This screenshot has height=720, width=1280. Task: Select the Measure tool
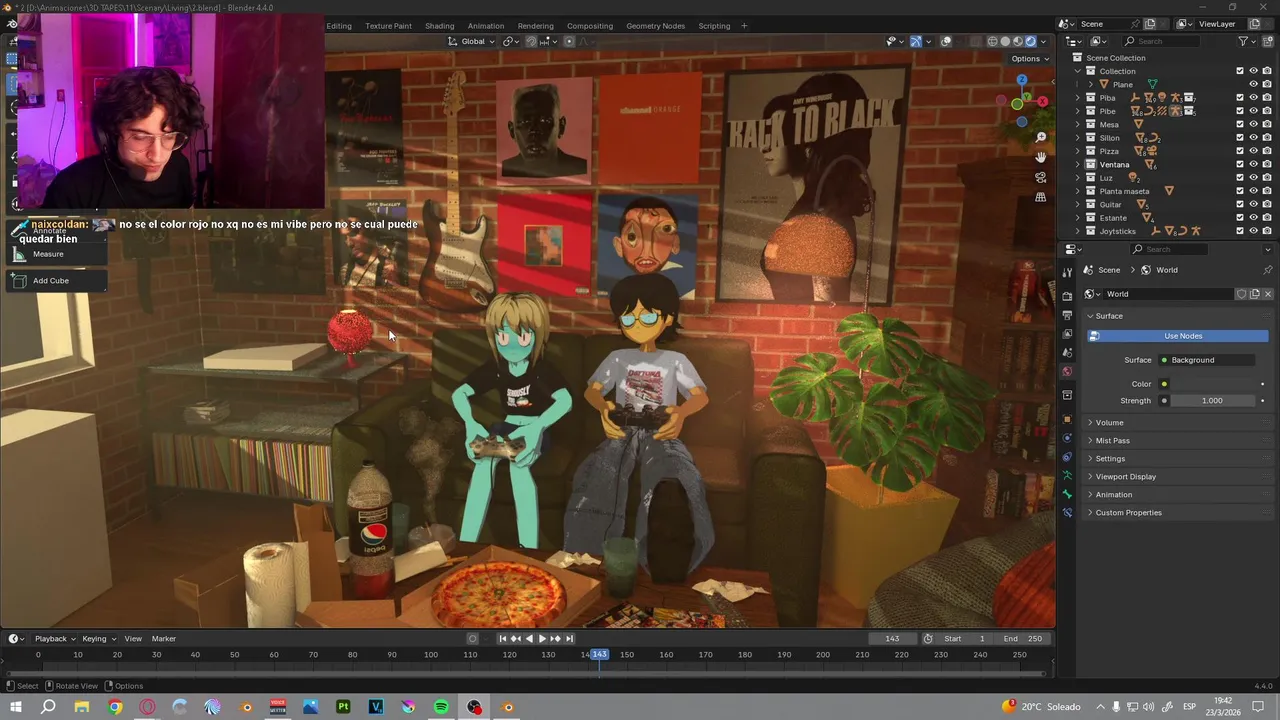pos(56,254)
